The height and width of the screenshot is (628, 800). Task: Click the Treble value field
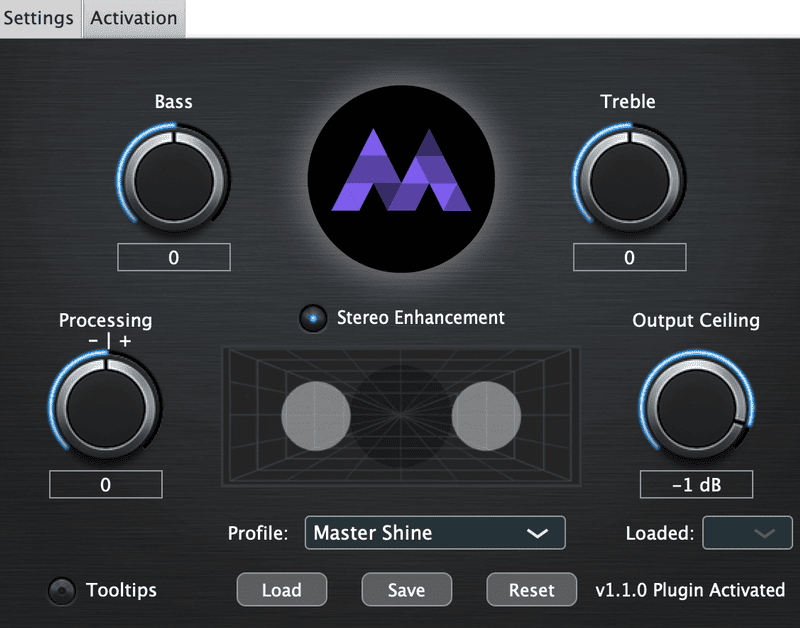pyautogui.click(x=630, y=258)
